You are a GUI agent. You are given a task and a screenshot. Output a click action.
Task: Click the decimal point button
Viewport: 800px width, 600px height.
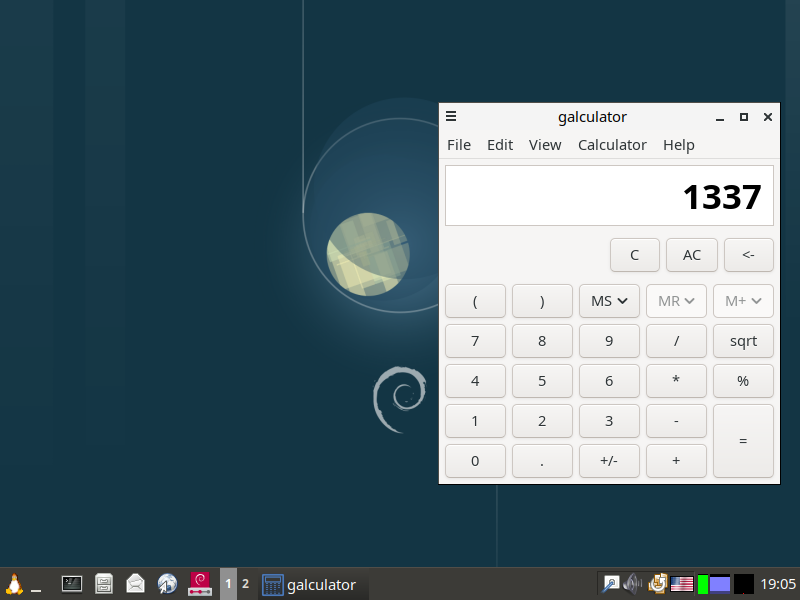click(x=542, y=461)
